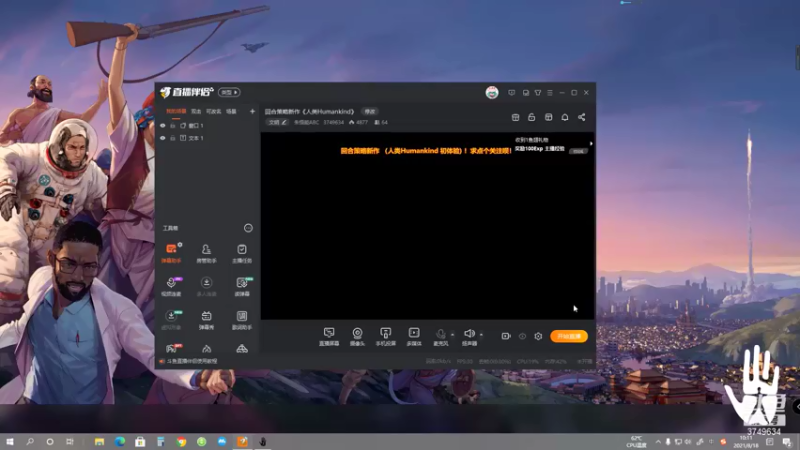Open the greyed download tool with green badge
This screenshot has height=450, width=800.
pos(171,320)
